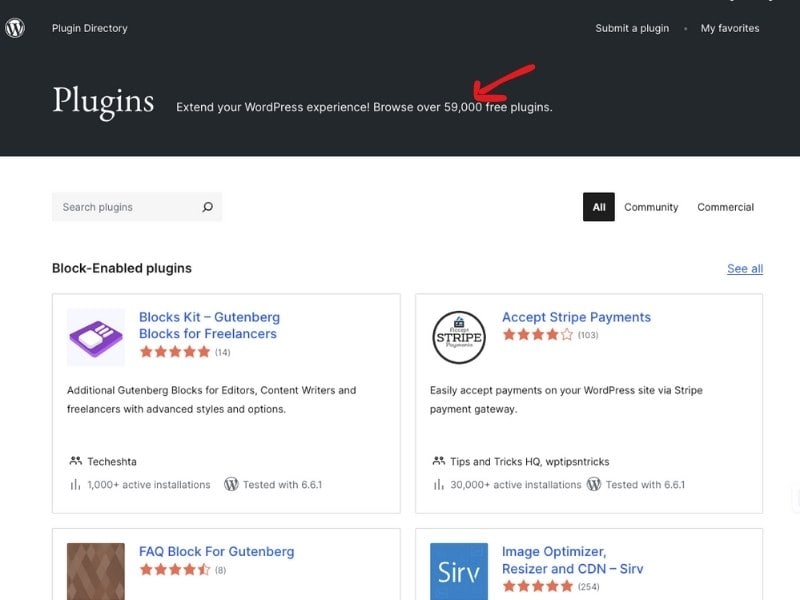Open the Sirv plugin logo
The width and height of the screenshot is (800, 600).
[459, 571]
